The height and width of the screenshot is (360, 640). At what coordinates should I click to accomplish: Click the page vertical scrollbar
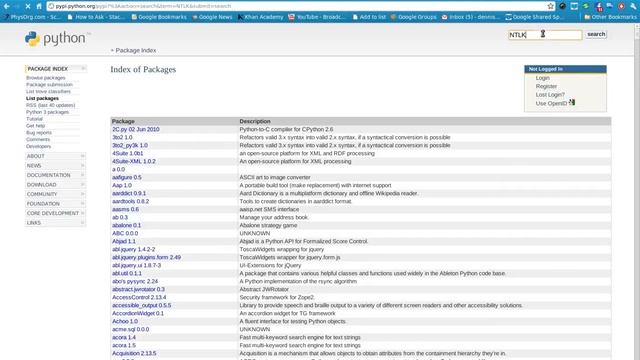pos(637,192)
